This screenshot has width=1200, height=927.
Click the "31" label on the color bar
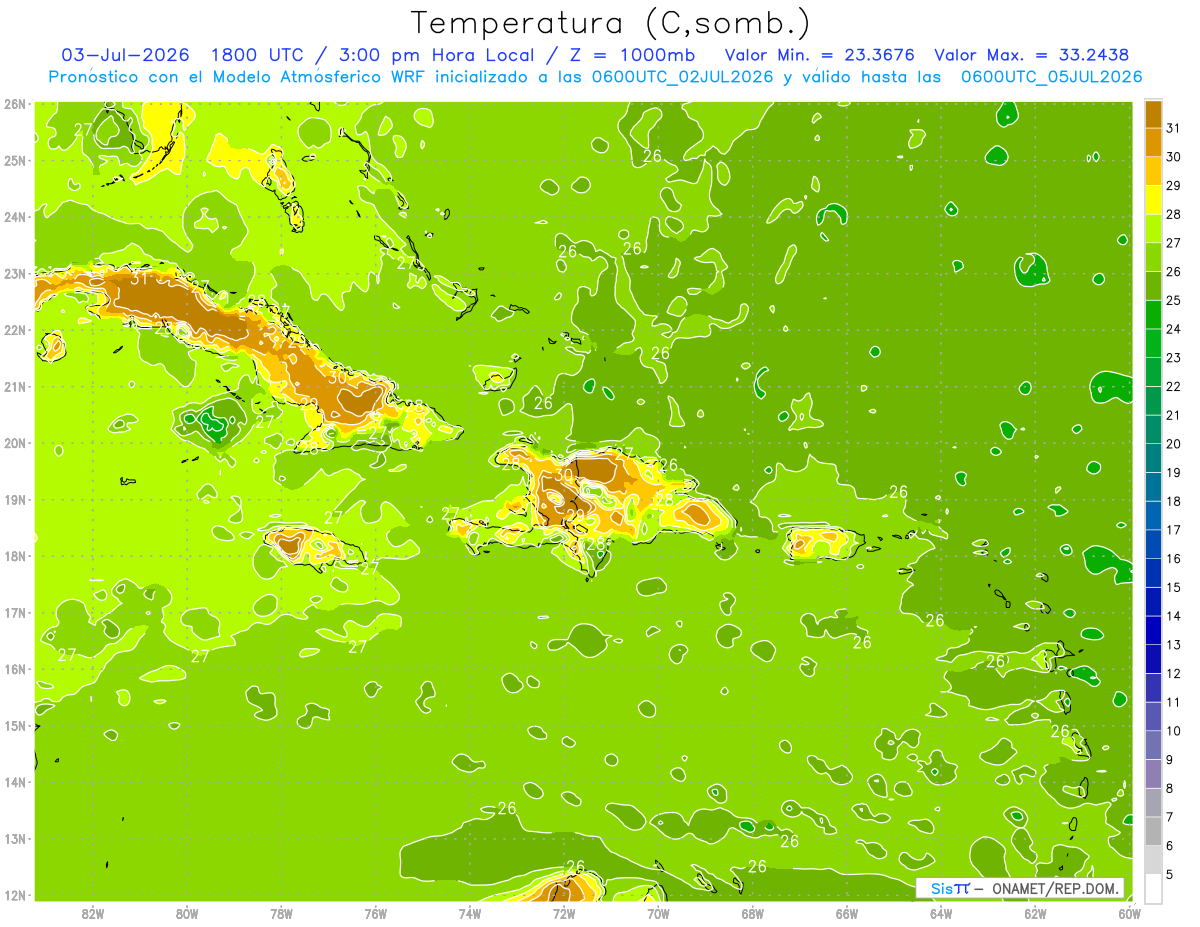tap(1174, 127)
